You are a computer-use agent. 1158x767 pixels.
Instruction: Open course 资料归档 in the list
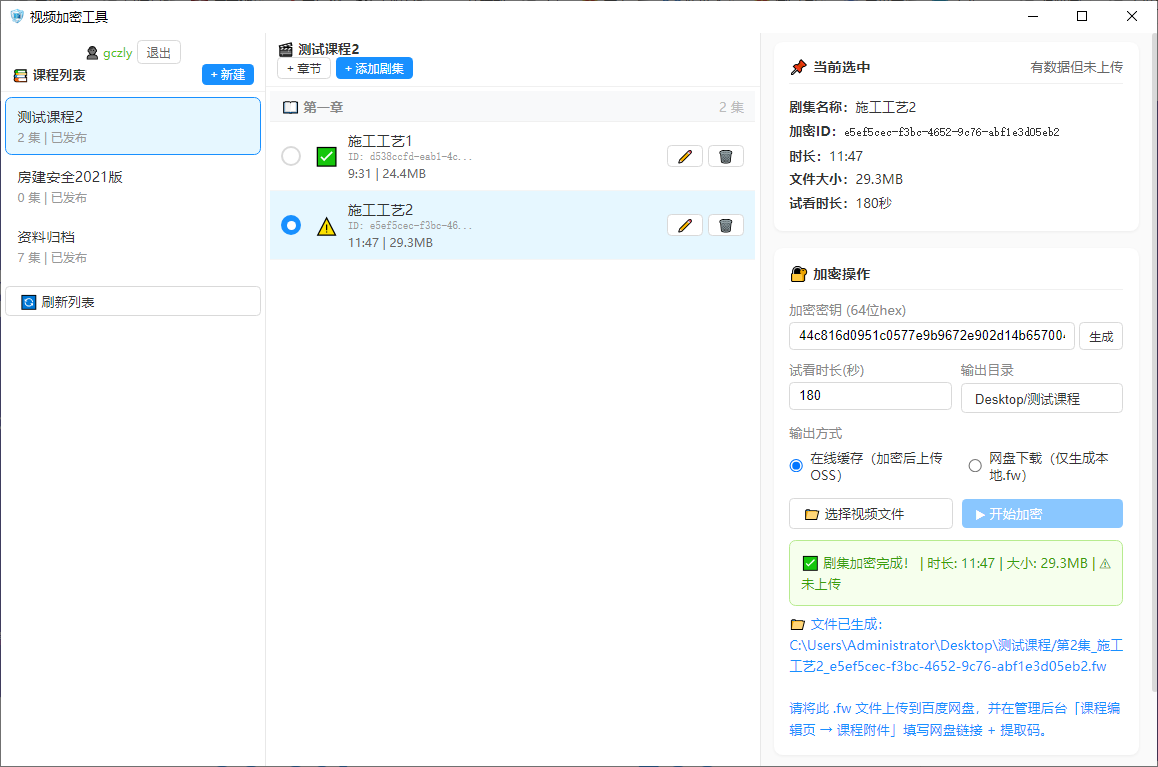click(x=133, y=247)
